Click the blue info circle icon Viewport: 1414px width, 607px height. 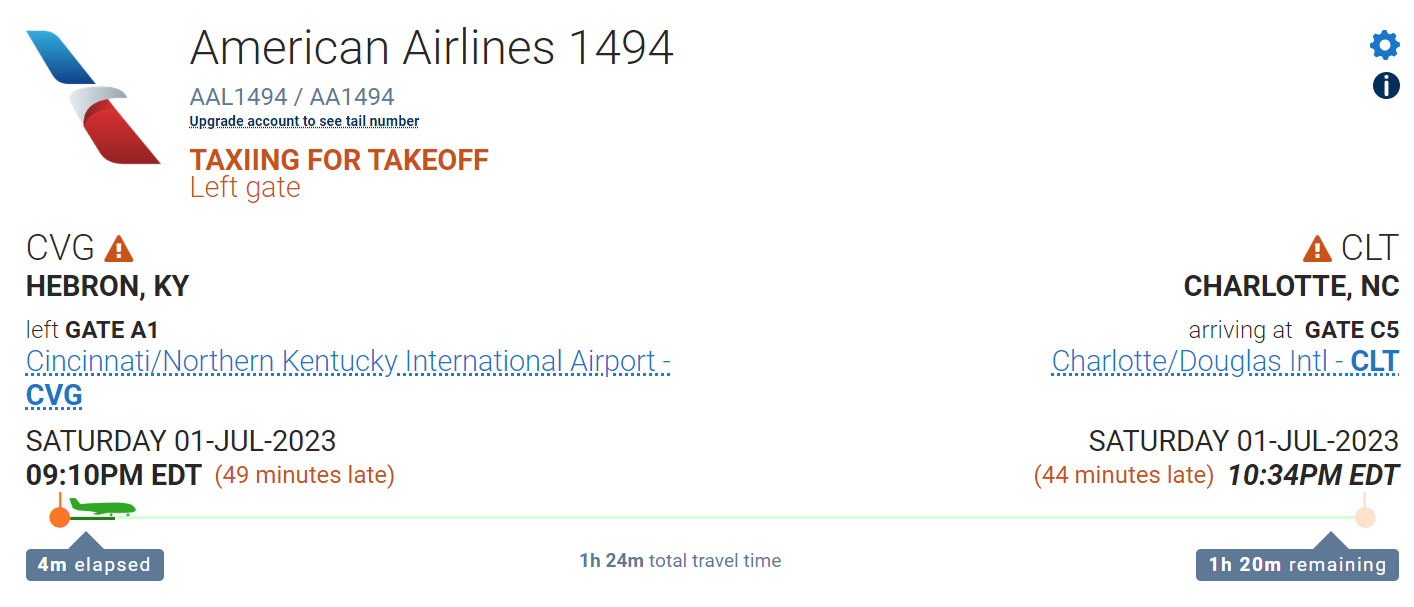click(1386, 86)
